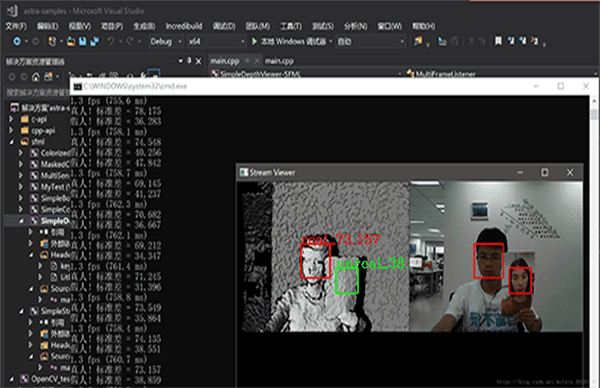Open the Debug configuration dropdown

(166, 41)
